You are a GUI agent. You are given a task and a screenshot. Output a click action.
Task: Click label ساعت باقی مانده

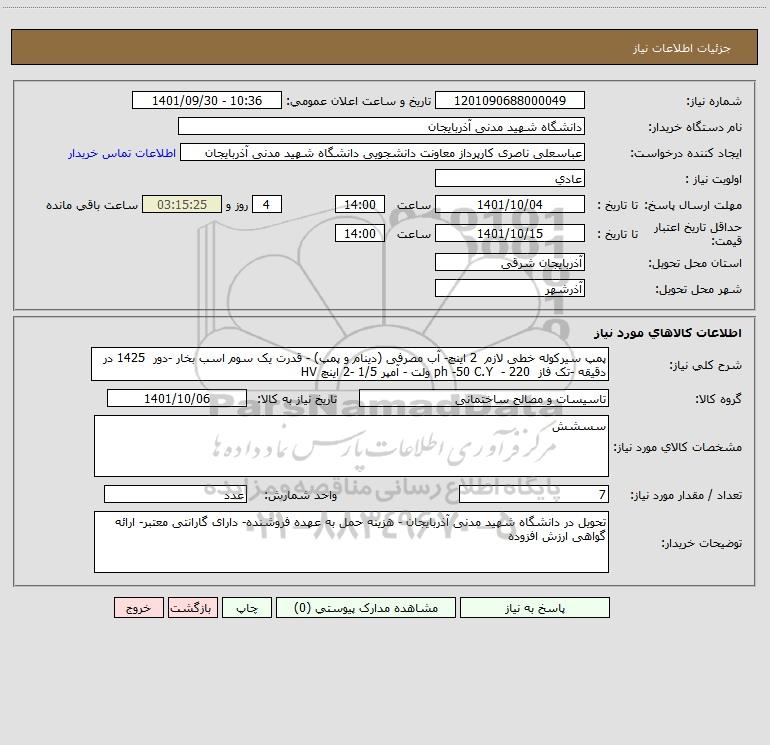[92, 205]
